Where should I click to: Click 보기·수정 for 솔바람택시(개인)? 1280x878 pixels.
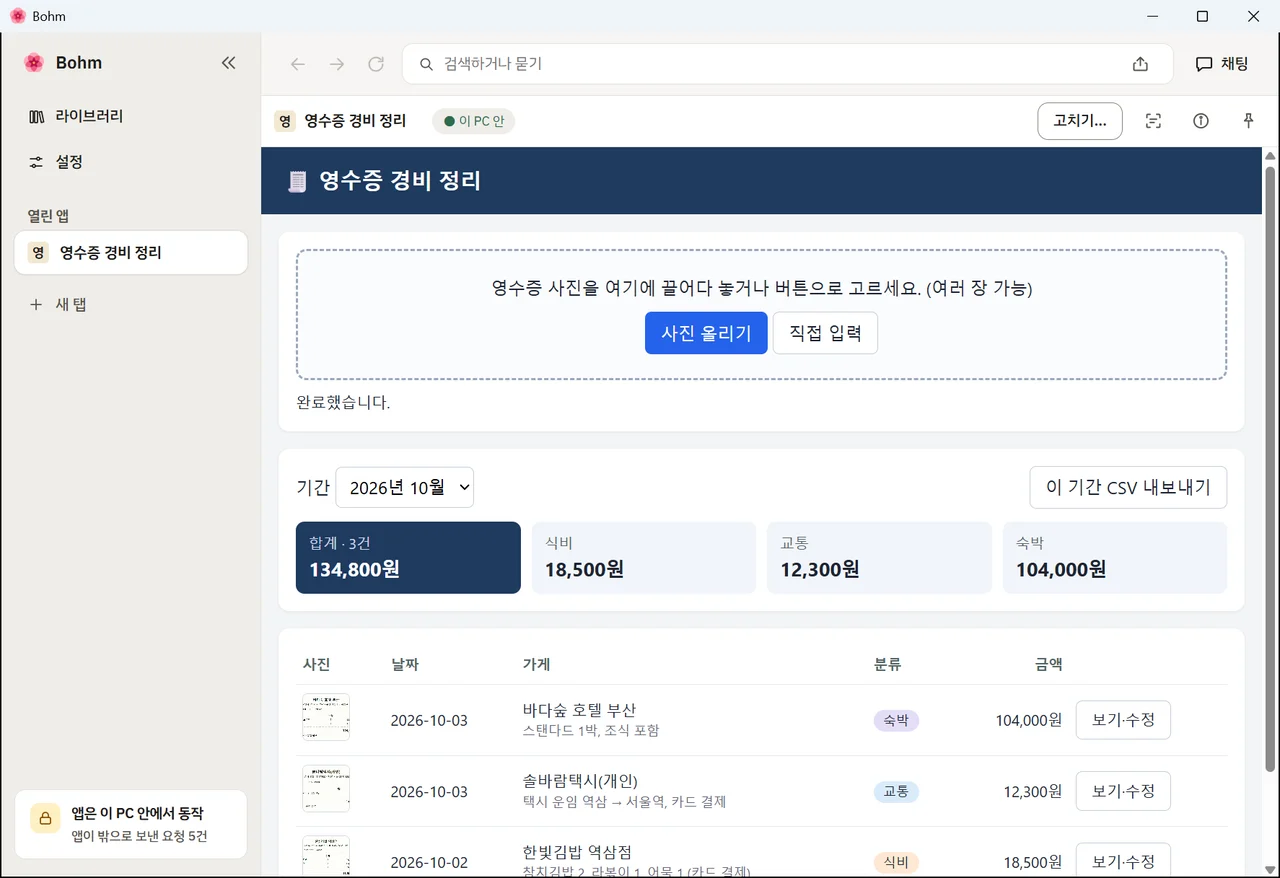coord(1123,791)
